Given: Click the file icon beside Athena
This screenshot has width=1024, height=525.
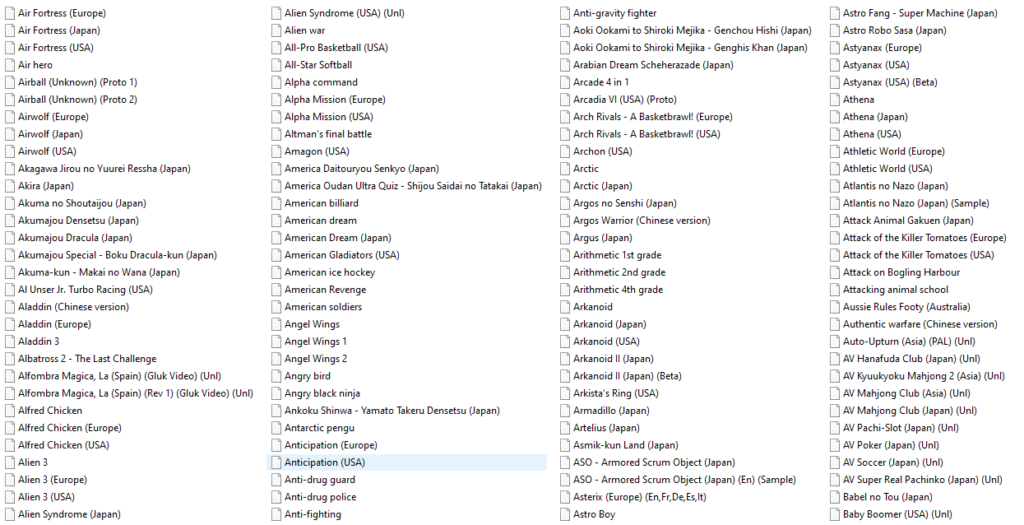Looking at the screenshot, I should 835,100.
